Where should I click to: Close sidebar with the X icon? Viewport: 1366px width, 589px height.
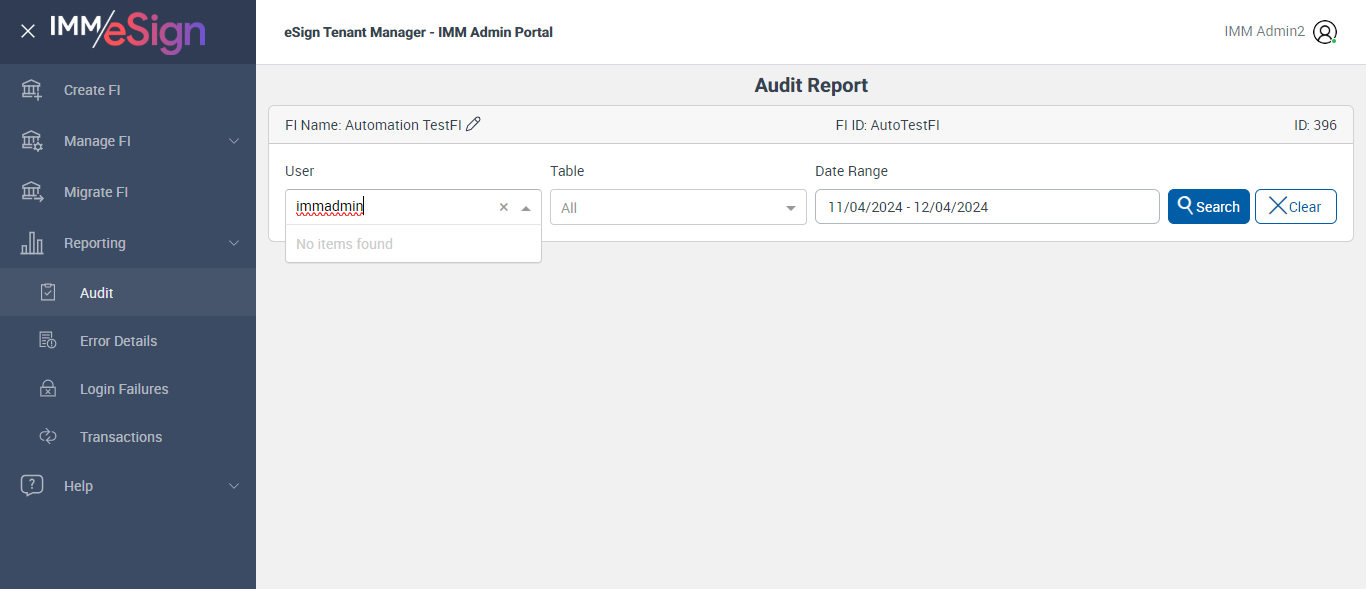(x=28, y=31)
